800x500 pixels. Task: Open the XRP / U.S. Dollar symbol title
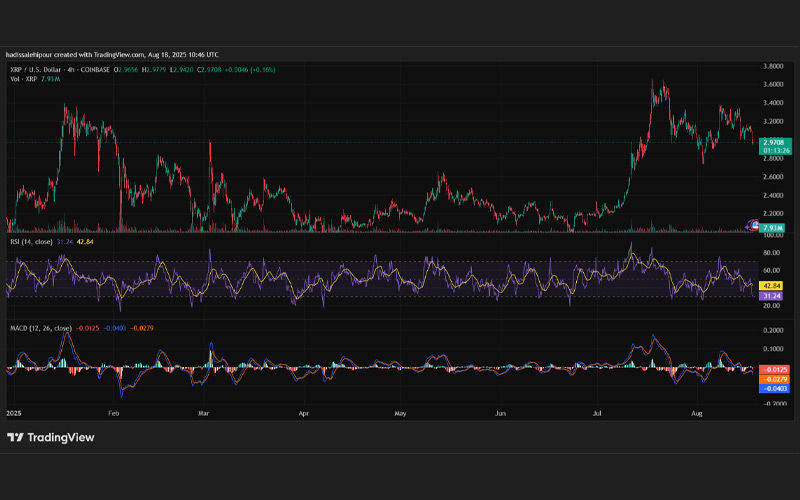point(36,70)
